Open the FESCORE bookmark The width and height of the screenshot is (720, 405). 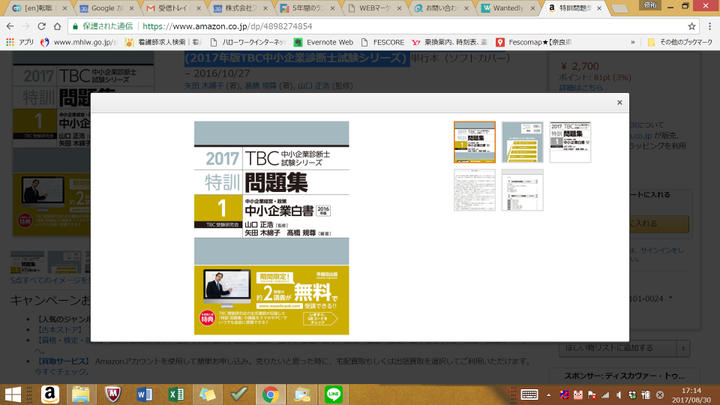pos(382,42)
